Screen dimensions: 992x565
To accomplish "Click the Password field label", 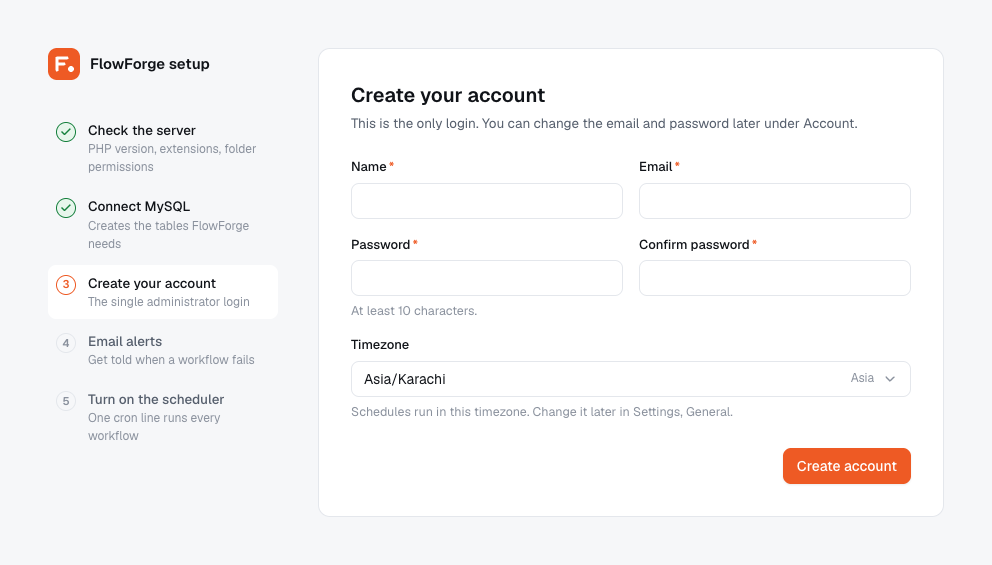I will tap(380, 245).
